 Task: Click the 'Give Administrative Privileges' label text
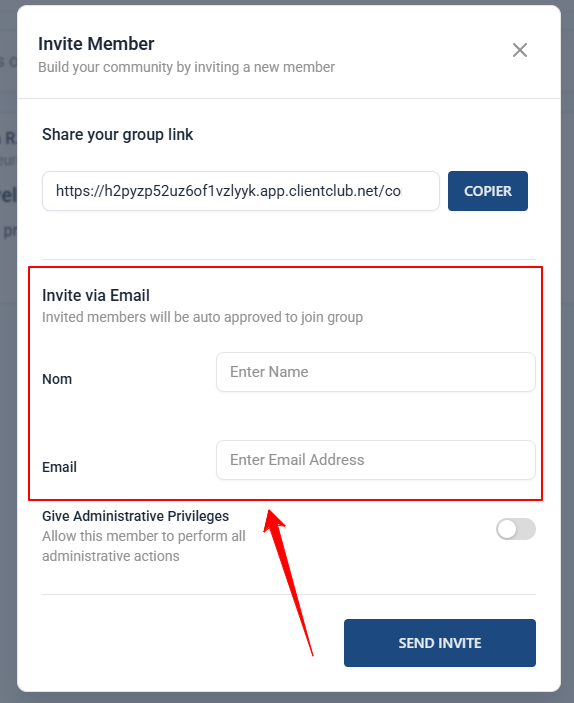[x=135, y=516]
